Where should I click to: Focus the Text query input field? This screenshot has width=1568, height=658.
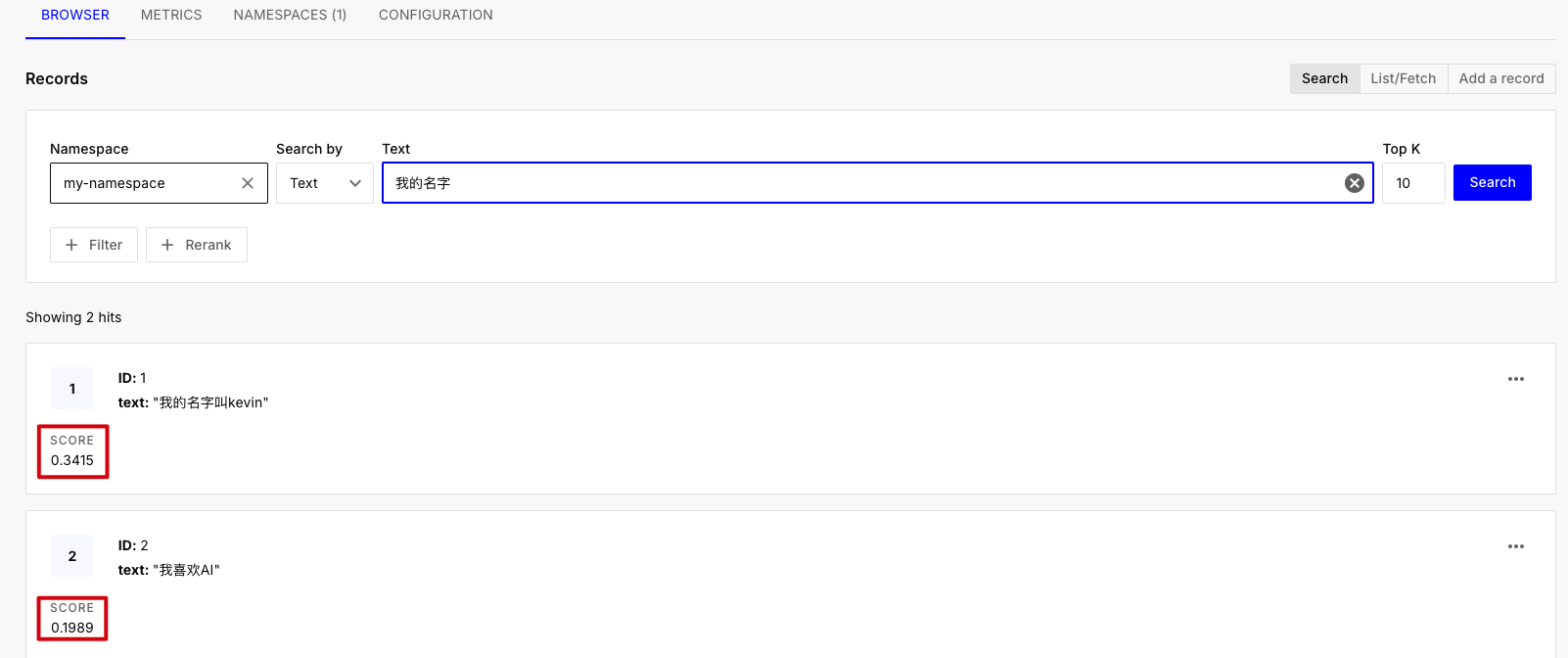tap(861, 183)
